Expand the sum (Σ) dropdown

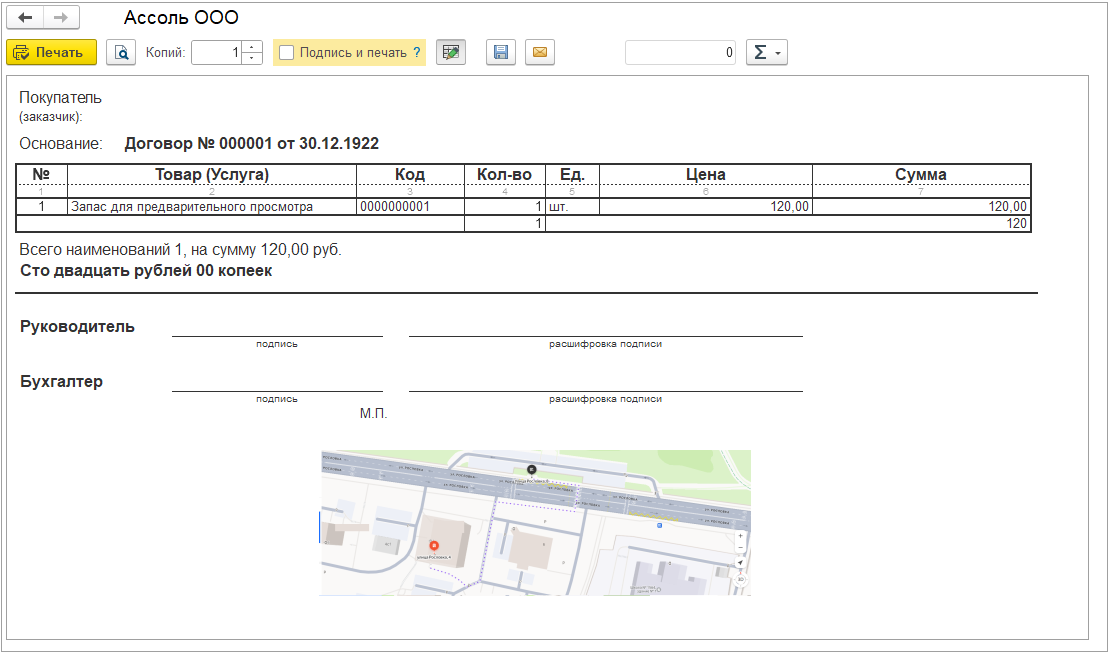[x=767, y=53]
